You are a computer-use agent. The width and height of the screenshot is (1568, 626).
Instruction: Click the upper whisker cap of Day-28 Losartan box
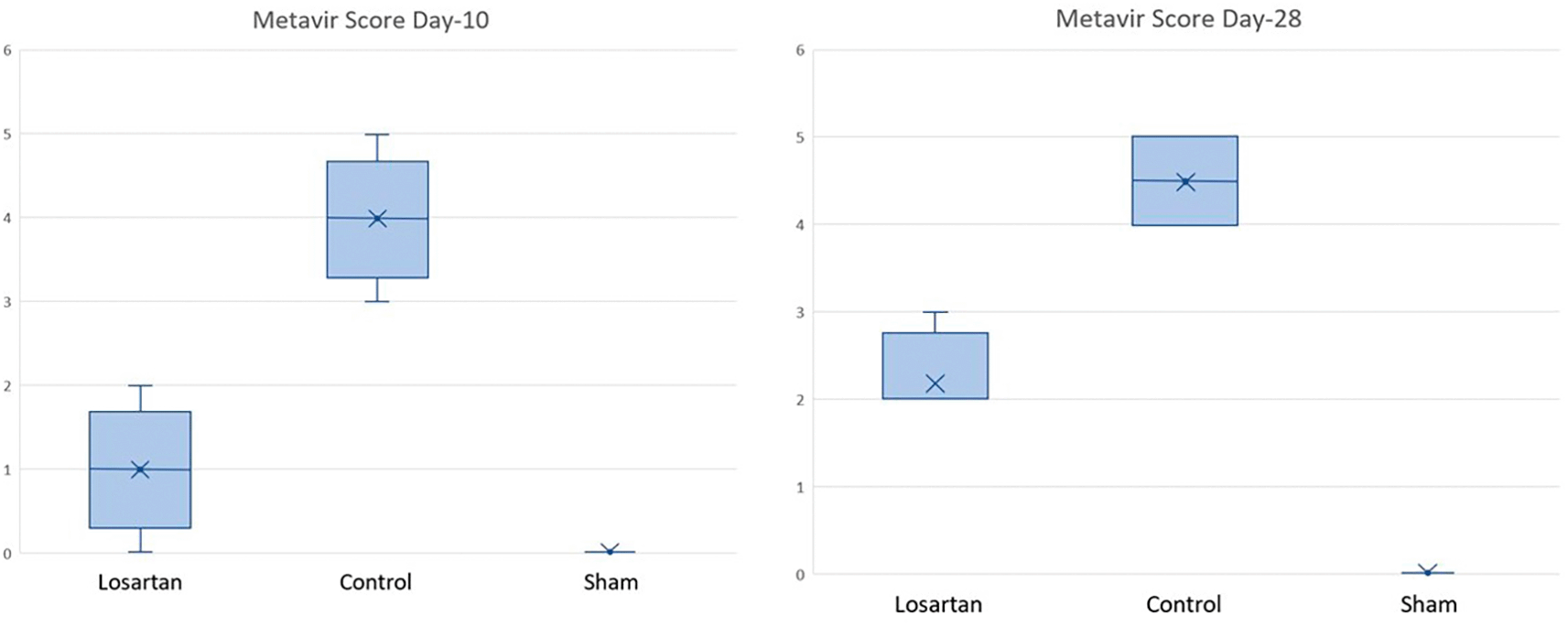point(935,312)
